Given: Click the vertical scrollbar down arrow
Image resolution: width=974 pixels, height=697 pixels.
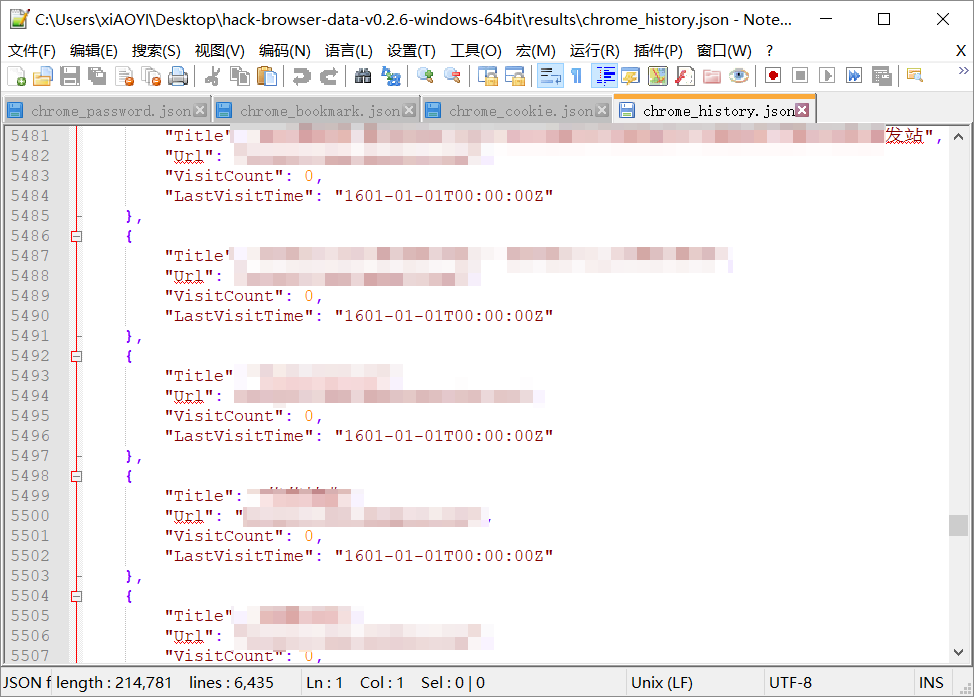Looking at the screenshot, I should click(958, 652).
